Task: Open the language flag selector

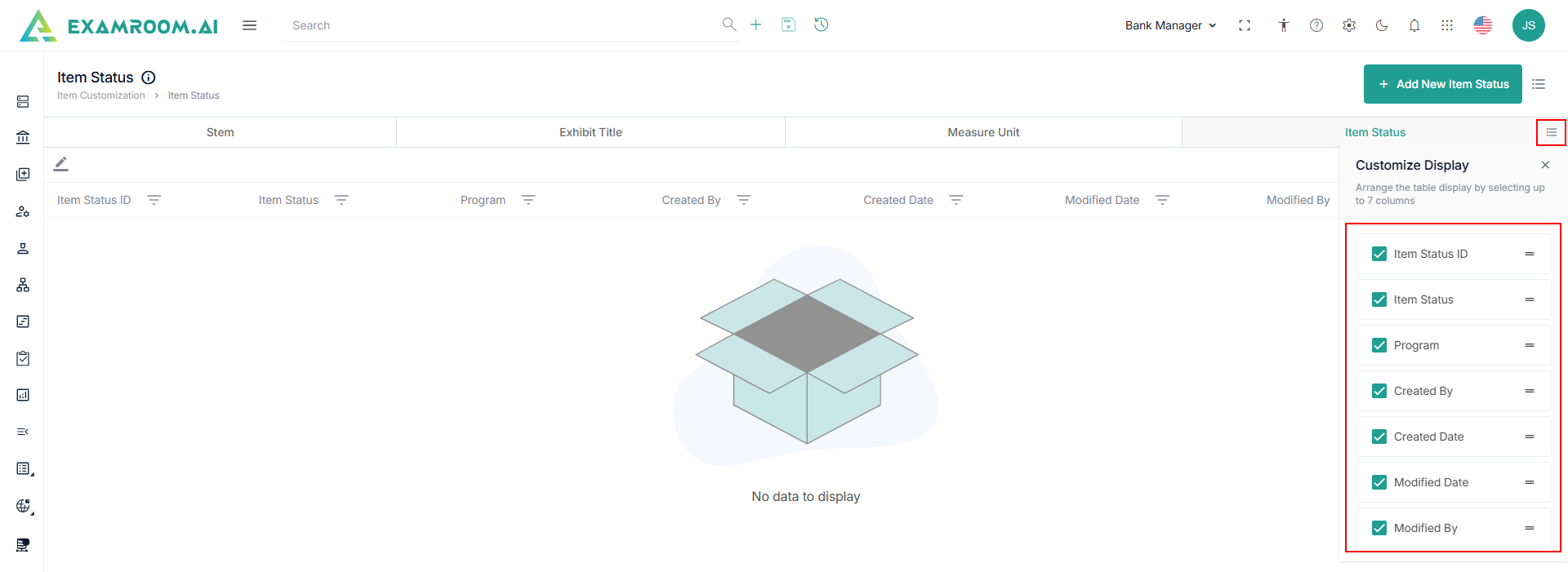Action: 1483,25
